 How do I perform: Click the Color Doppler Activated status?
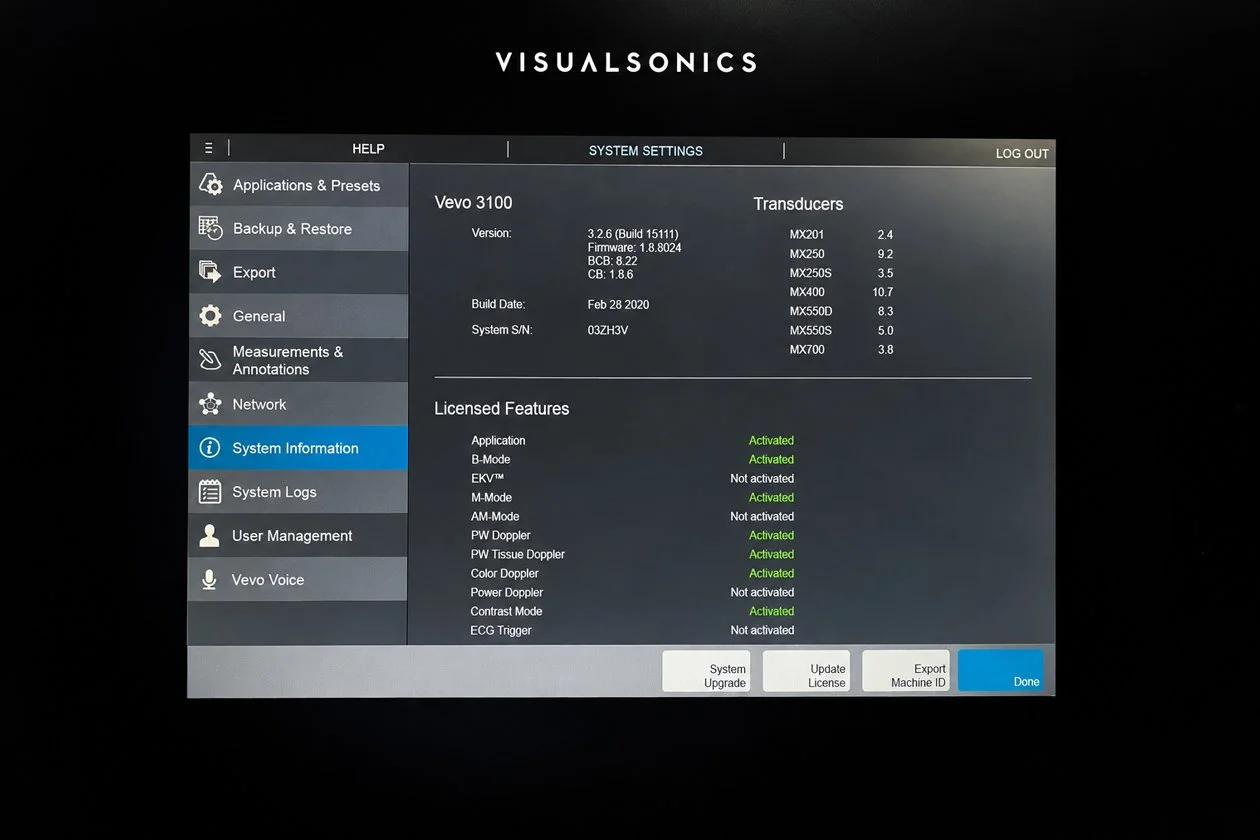click(x=771, y=574)
